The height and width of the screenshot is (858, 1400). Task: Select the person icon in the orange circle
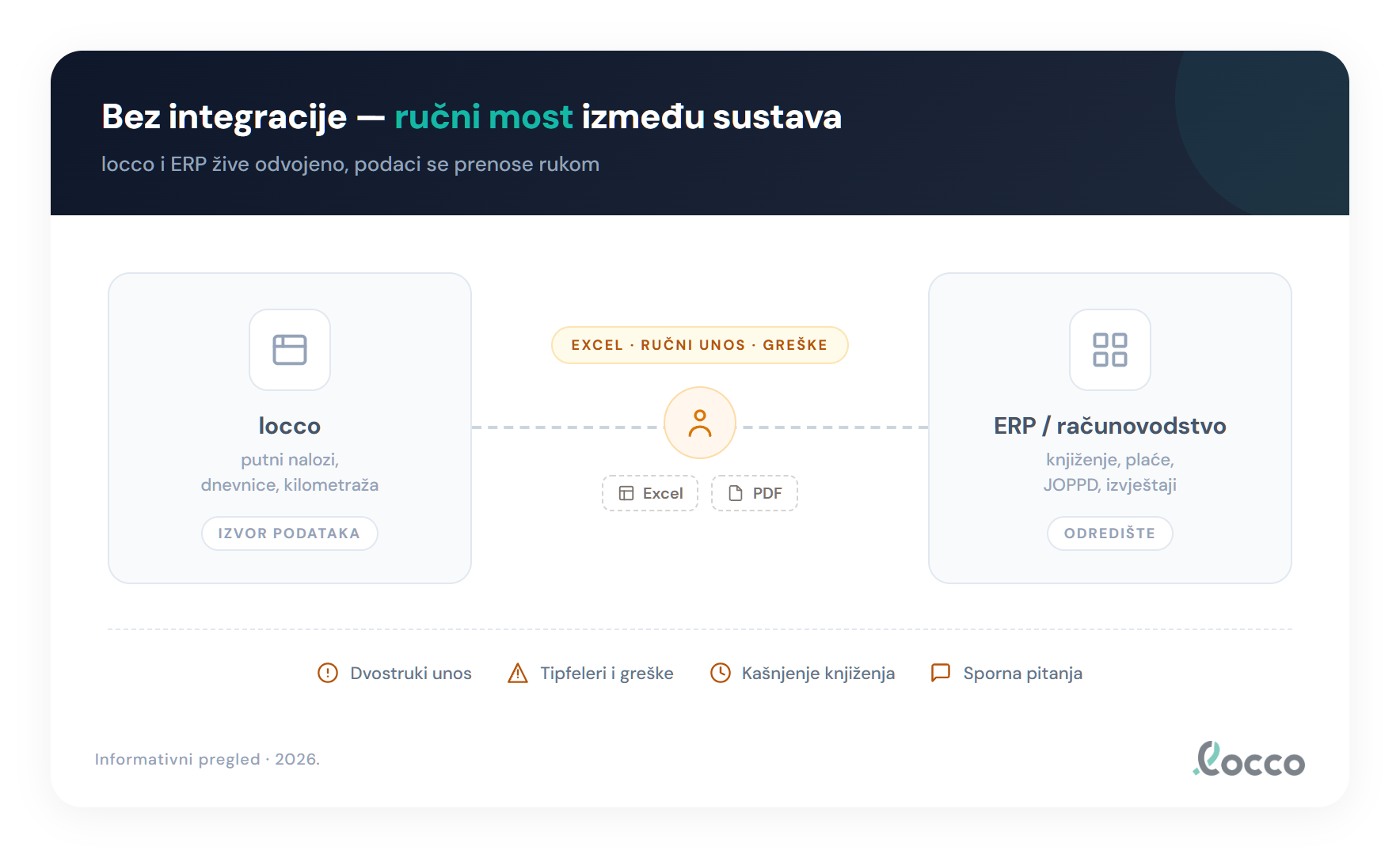pyautogui.click(x=700, y=423)
